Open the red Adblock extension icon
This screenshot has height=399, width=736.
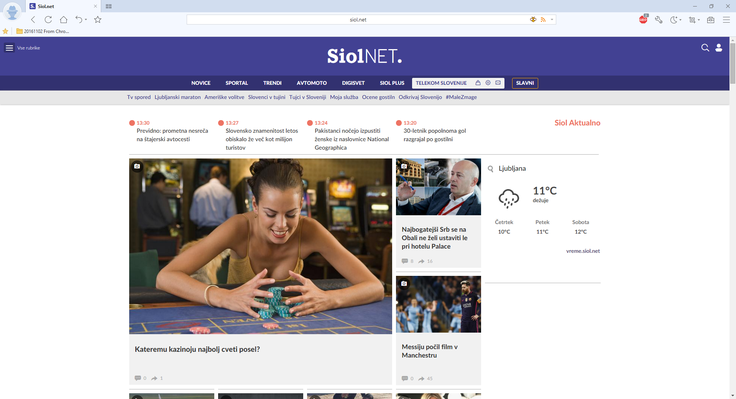click(643, 19)
